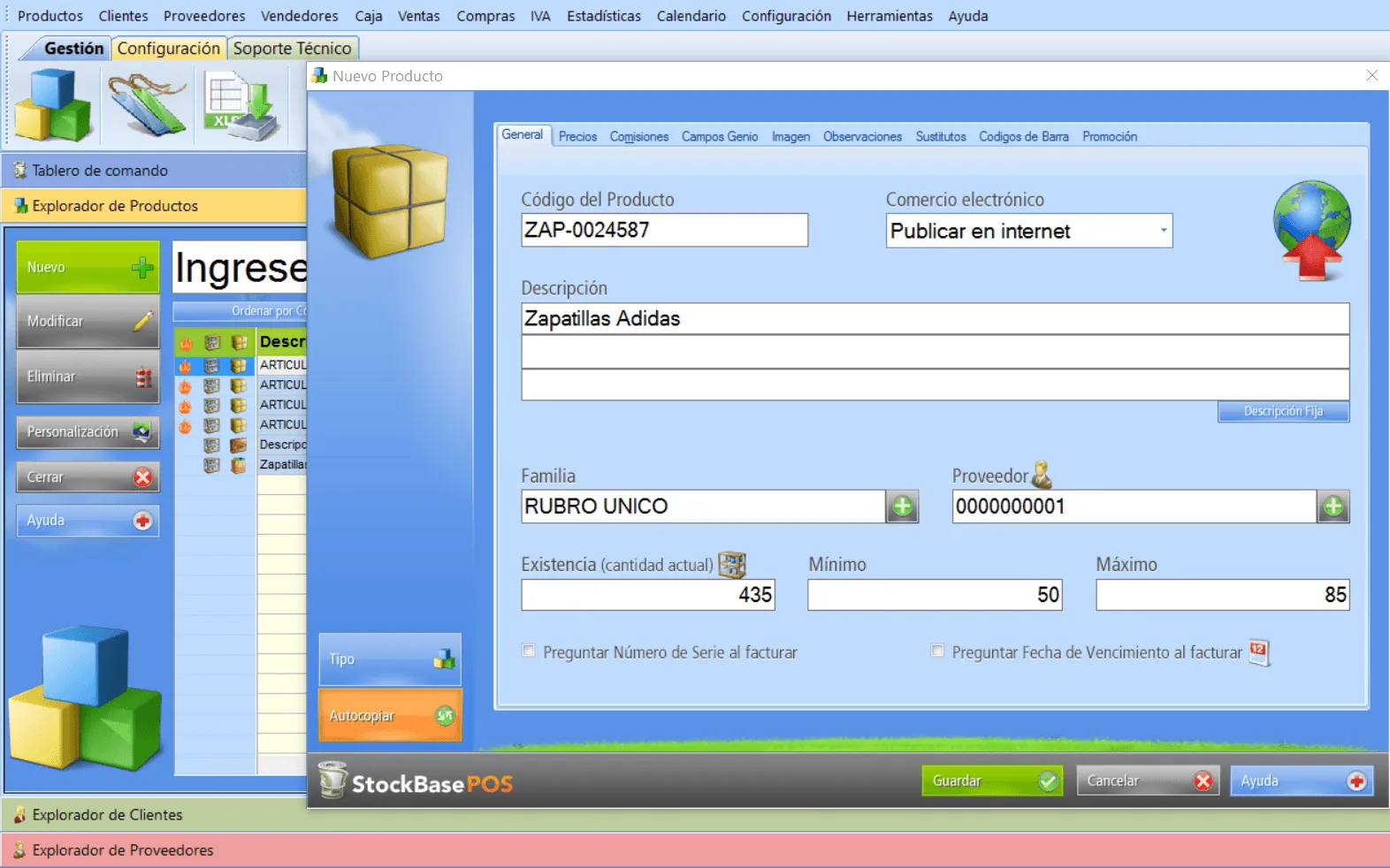The width and height of the screenshot is (1390, 868).
Task: Click the Excel export toolbar icon
Action: [x=241, y=106]
